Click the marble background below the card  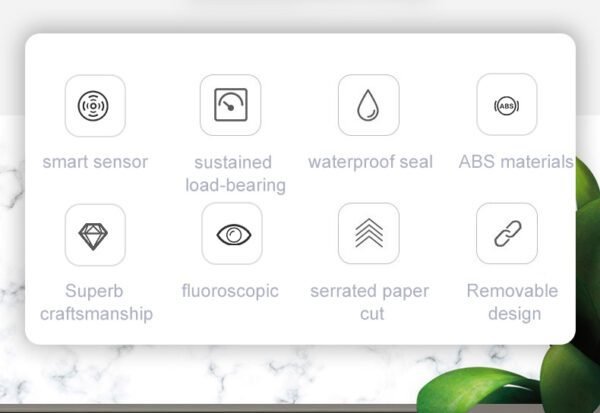(x=230, y=373)
